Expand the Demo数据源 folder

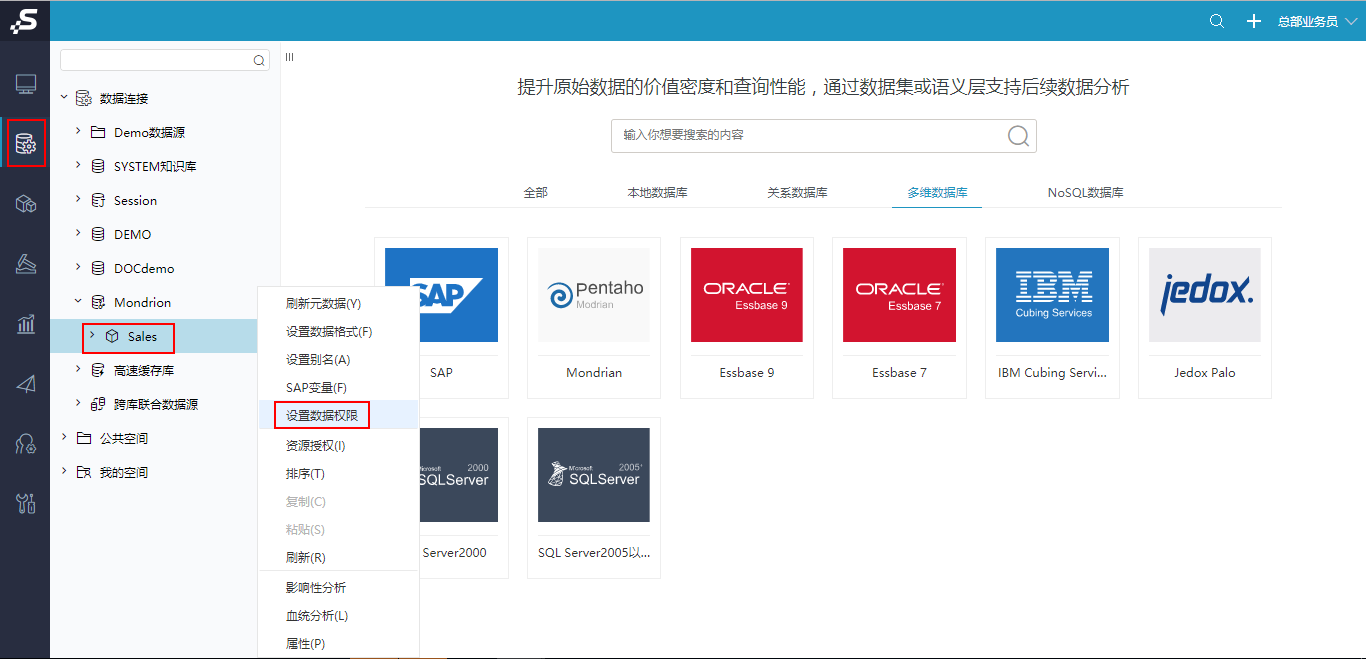click(78, 132)
